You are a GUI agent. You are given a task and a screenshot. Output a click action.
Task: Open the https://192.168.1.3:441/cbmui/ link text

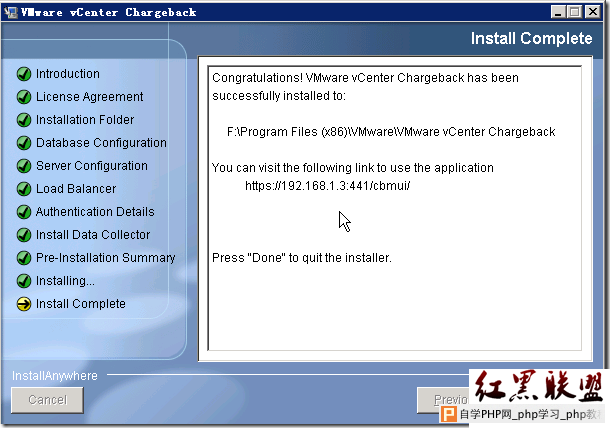[328, 186]
